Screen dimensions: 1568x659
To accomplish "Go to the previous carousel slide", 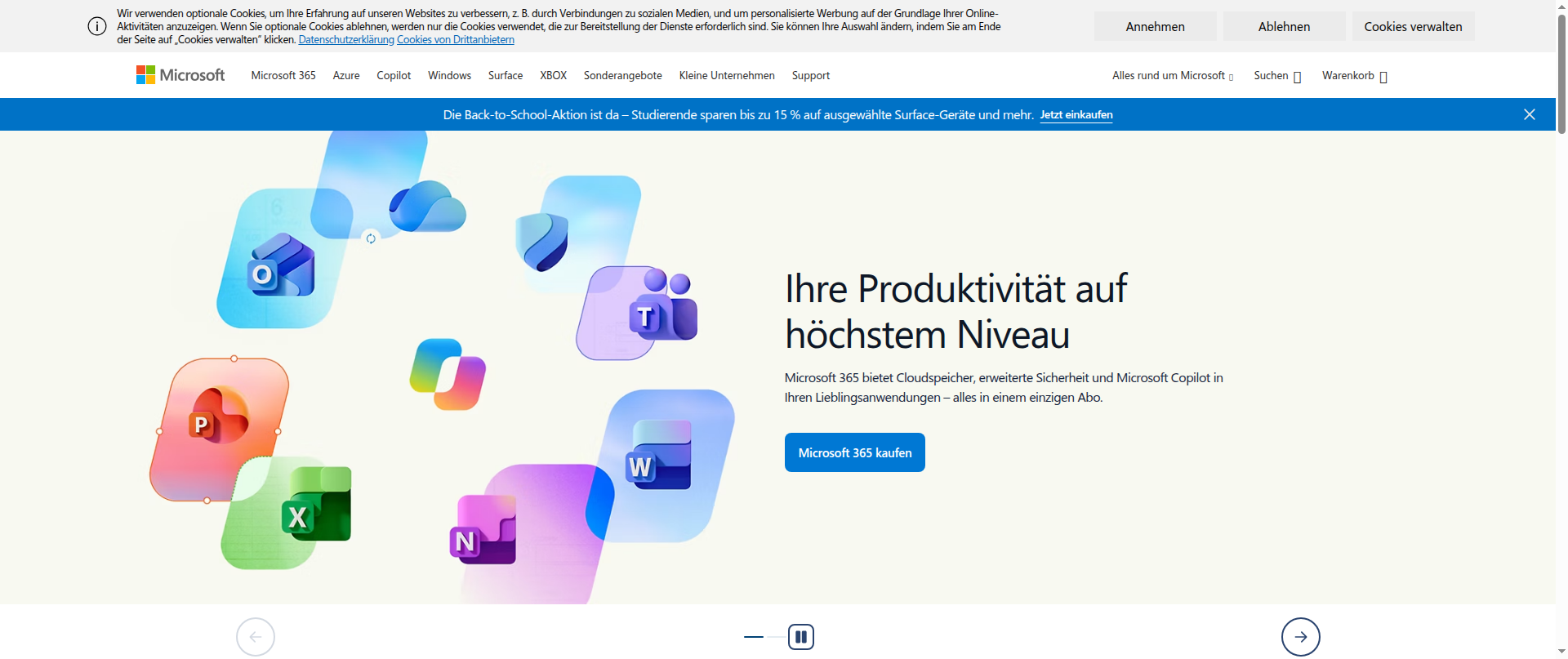I will click(x=256, y=637).
